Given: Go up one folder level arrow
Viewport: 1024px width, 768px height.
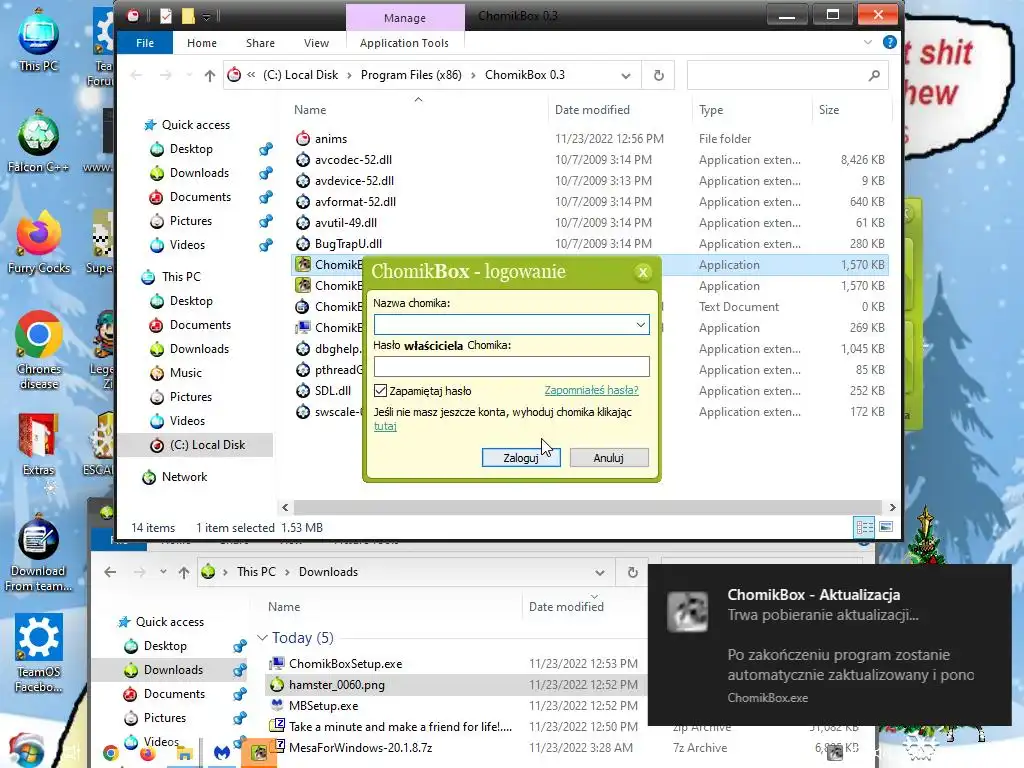Looking at the screenshot, I should click(210, 76).
